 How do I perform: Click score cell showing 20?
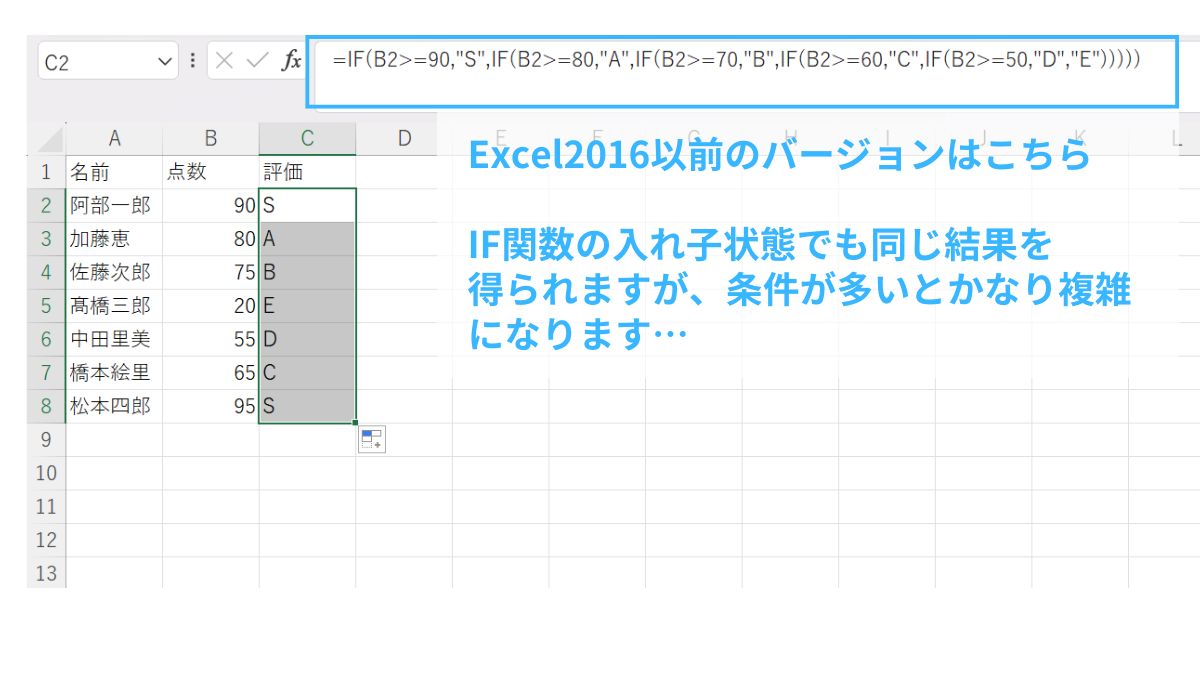211,306
